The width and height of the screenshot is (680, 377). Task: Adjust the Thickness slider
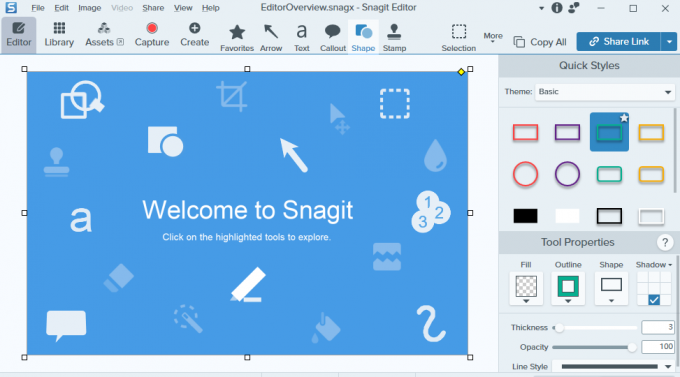point(559,328)
